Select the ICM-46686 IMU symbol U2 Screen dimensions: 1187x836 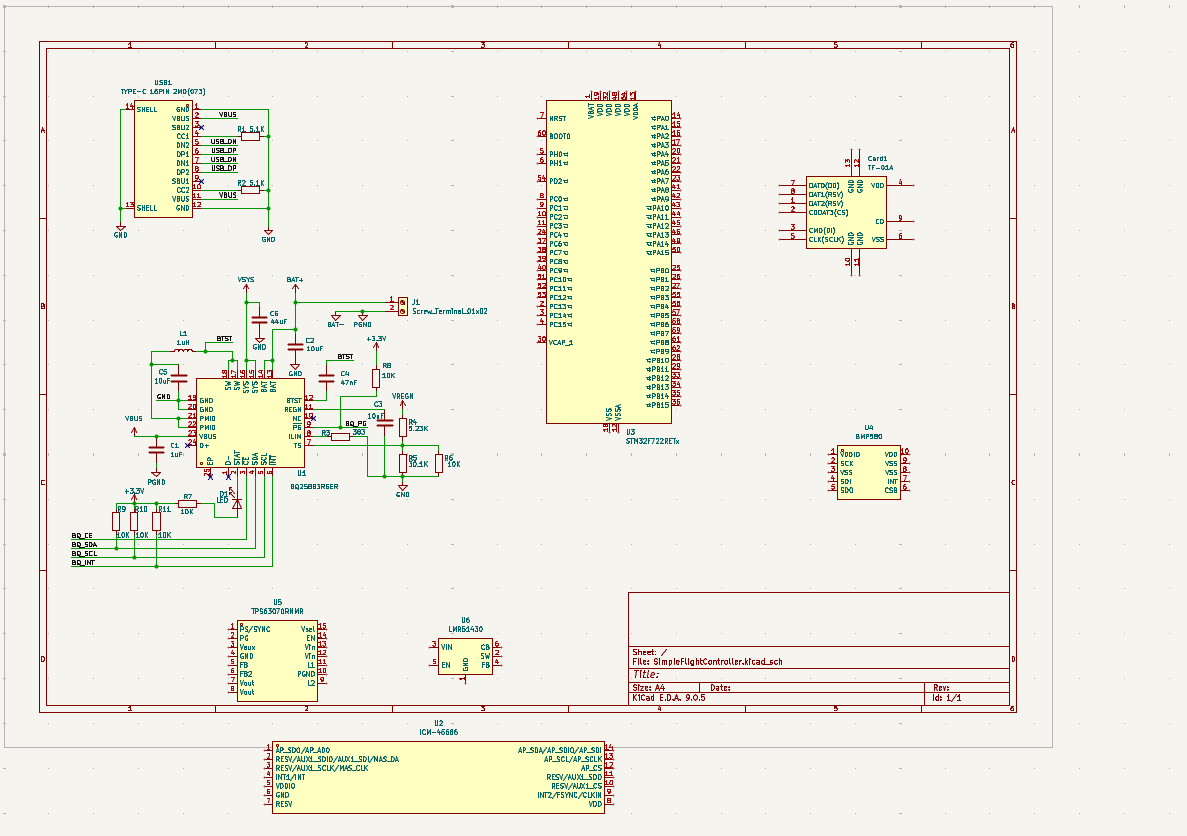(438, 776)
